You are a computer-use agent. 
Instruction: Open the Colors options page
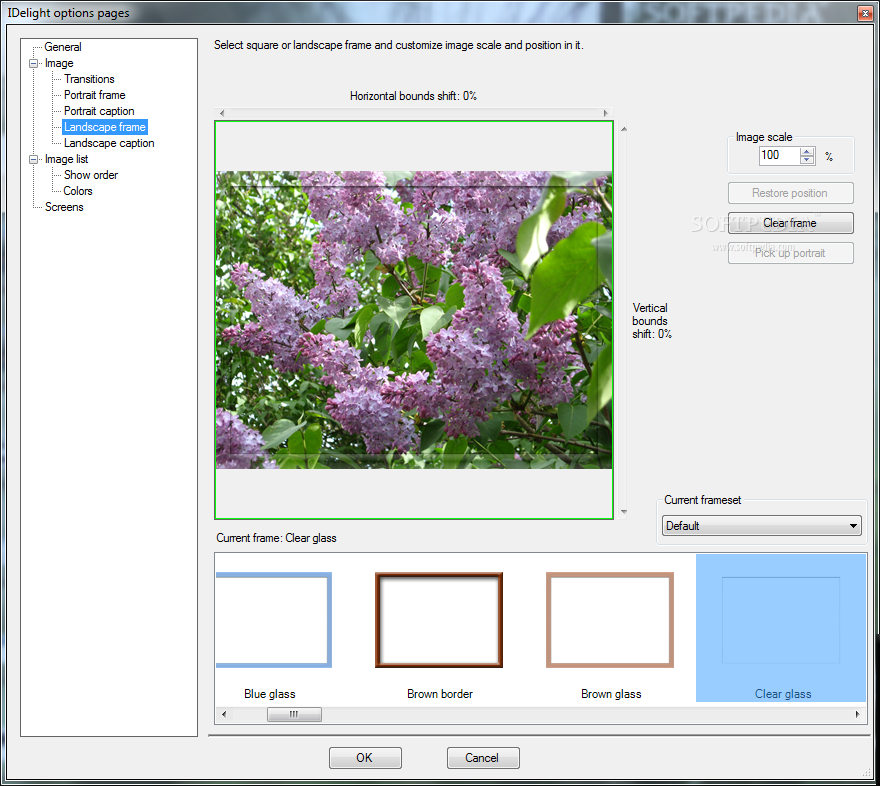(77, 191)
